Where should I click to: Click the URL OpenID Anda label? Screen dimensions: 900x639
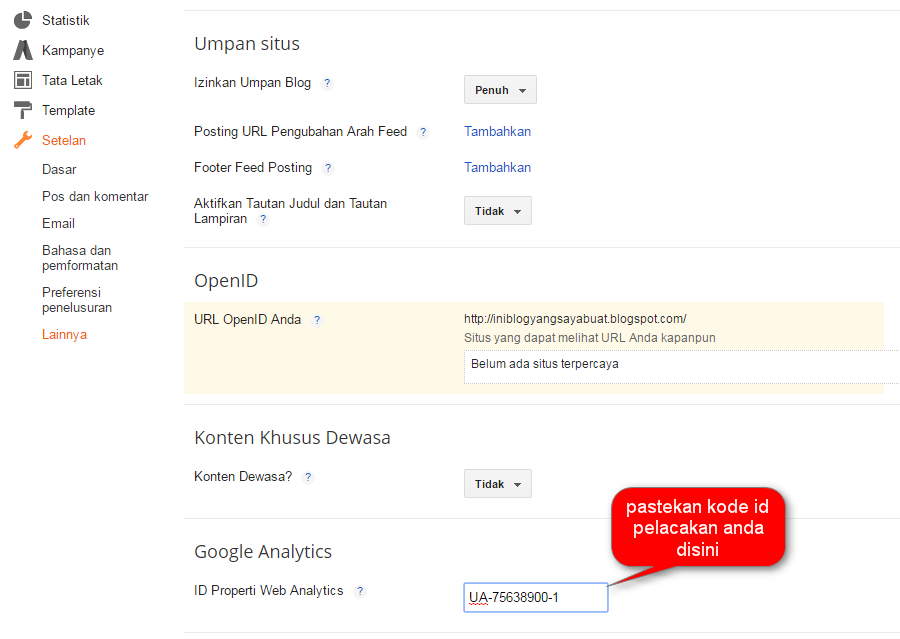click(247, 320)
